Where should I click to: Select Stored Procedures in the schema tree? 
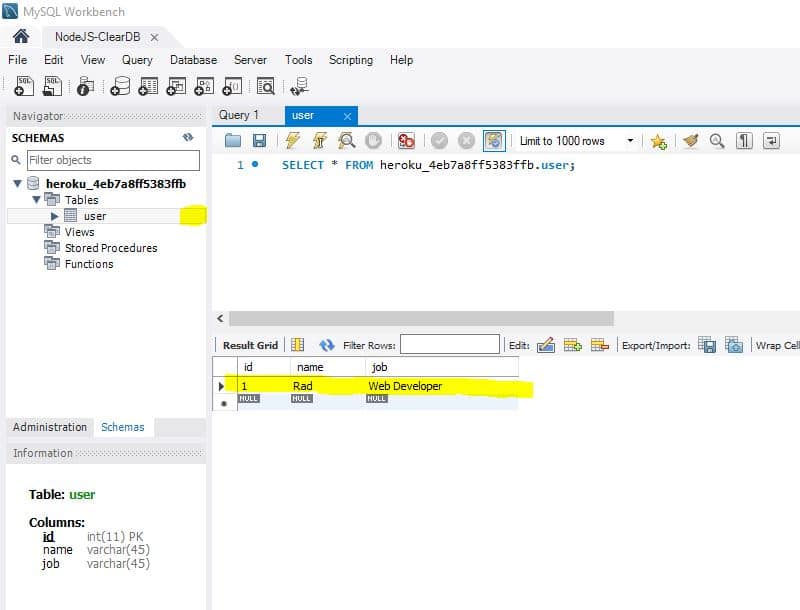111,248
